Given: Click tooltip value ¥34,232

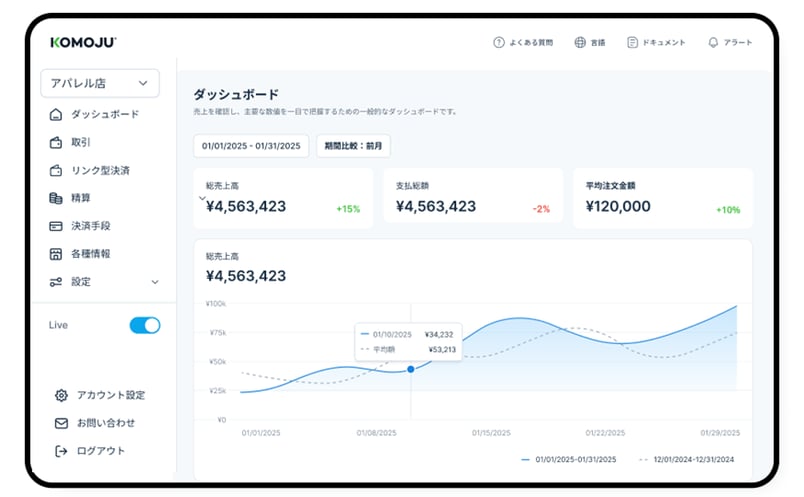Looking at the screenshot, I should (439, 334).
